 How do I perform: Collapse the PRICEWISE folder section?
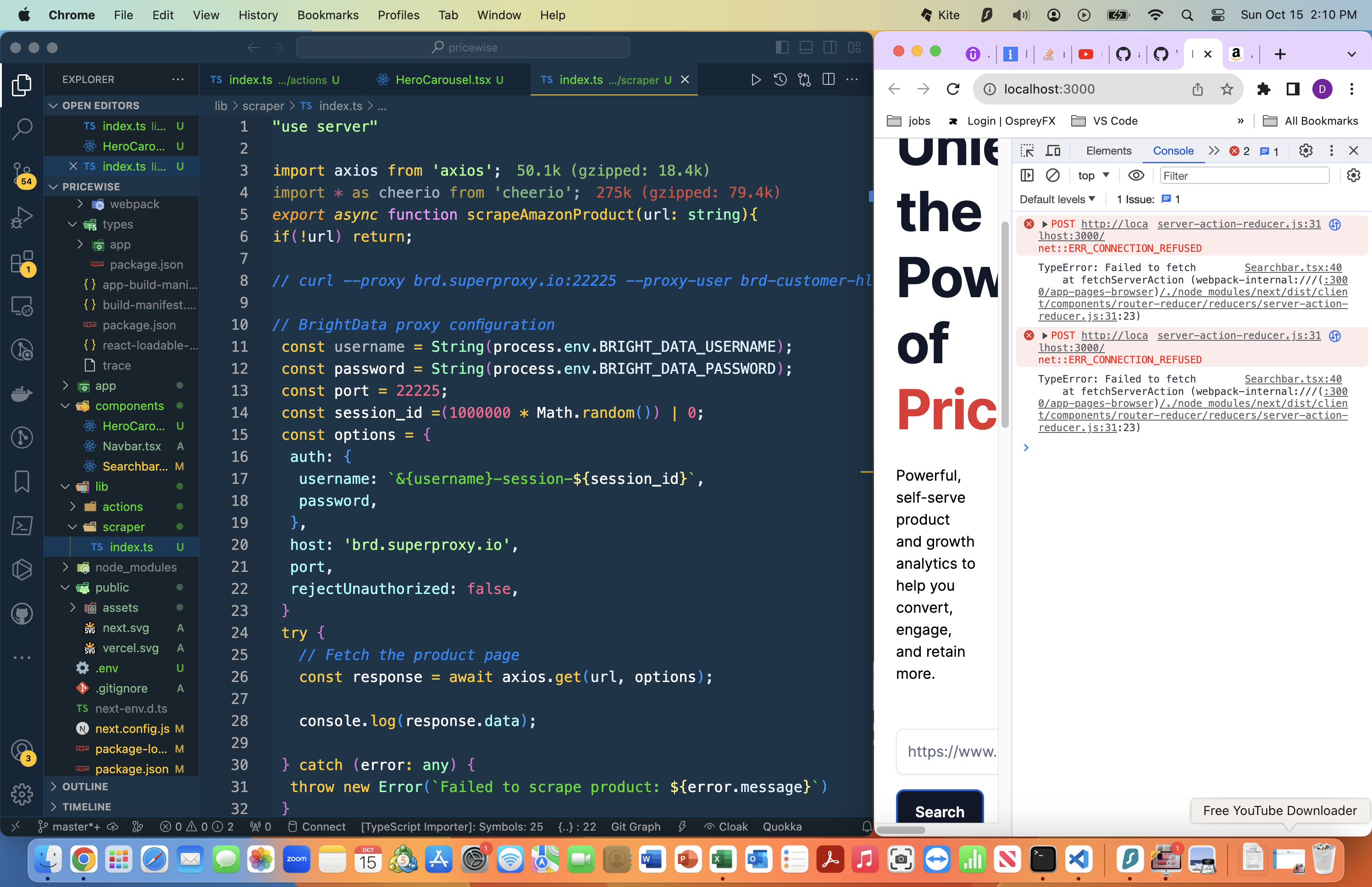tap(122, 187)
